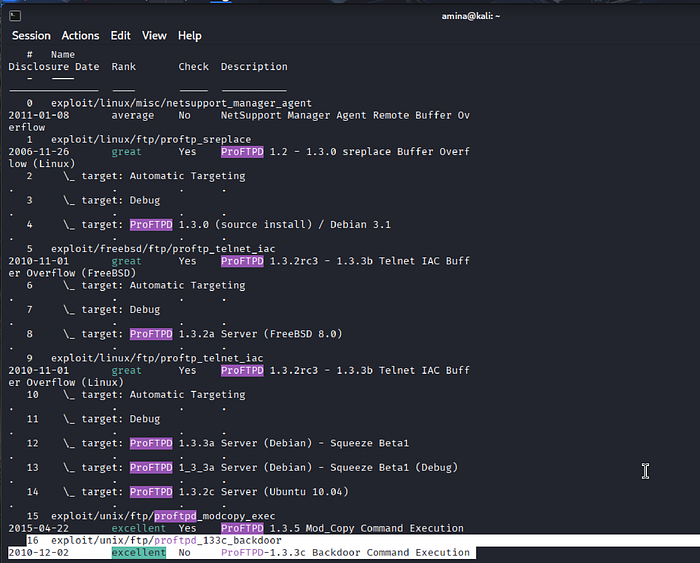Click the date 2010-12-02
The width and height of the screenshot is (700, 563).
39,552
